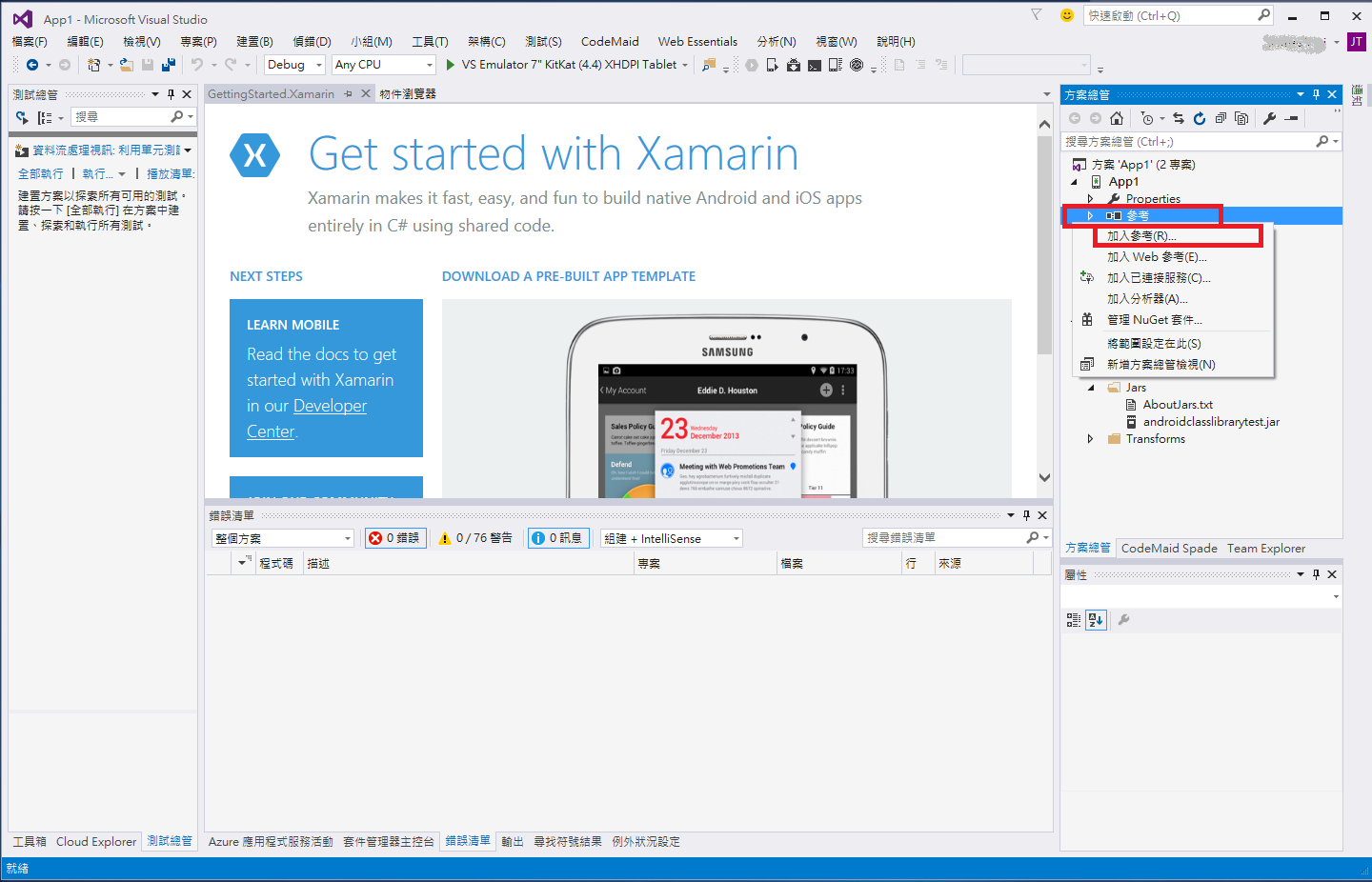Click the notifications filter funnel icon in the title bar
1372x882 pixels.
(x=1037, y=15)
